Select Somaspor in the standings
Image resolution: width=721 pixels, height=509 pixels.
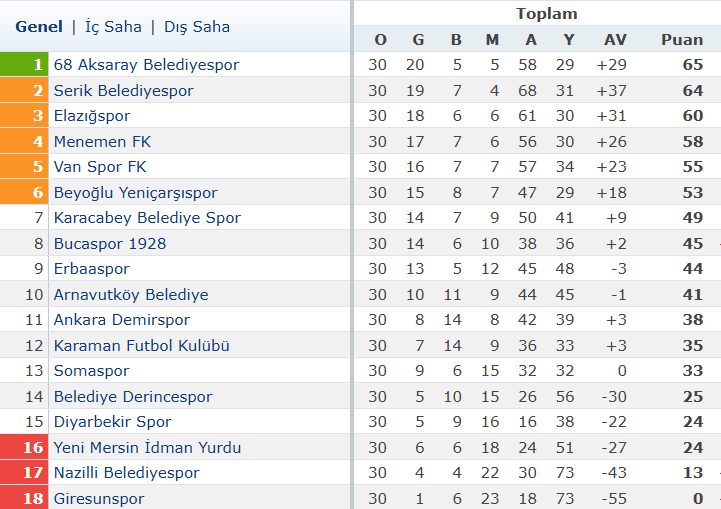pos(92,371)
